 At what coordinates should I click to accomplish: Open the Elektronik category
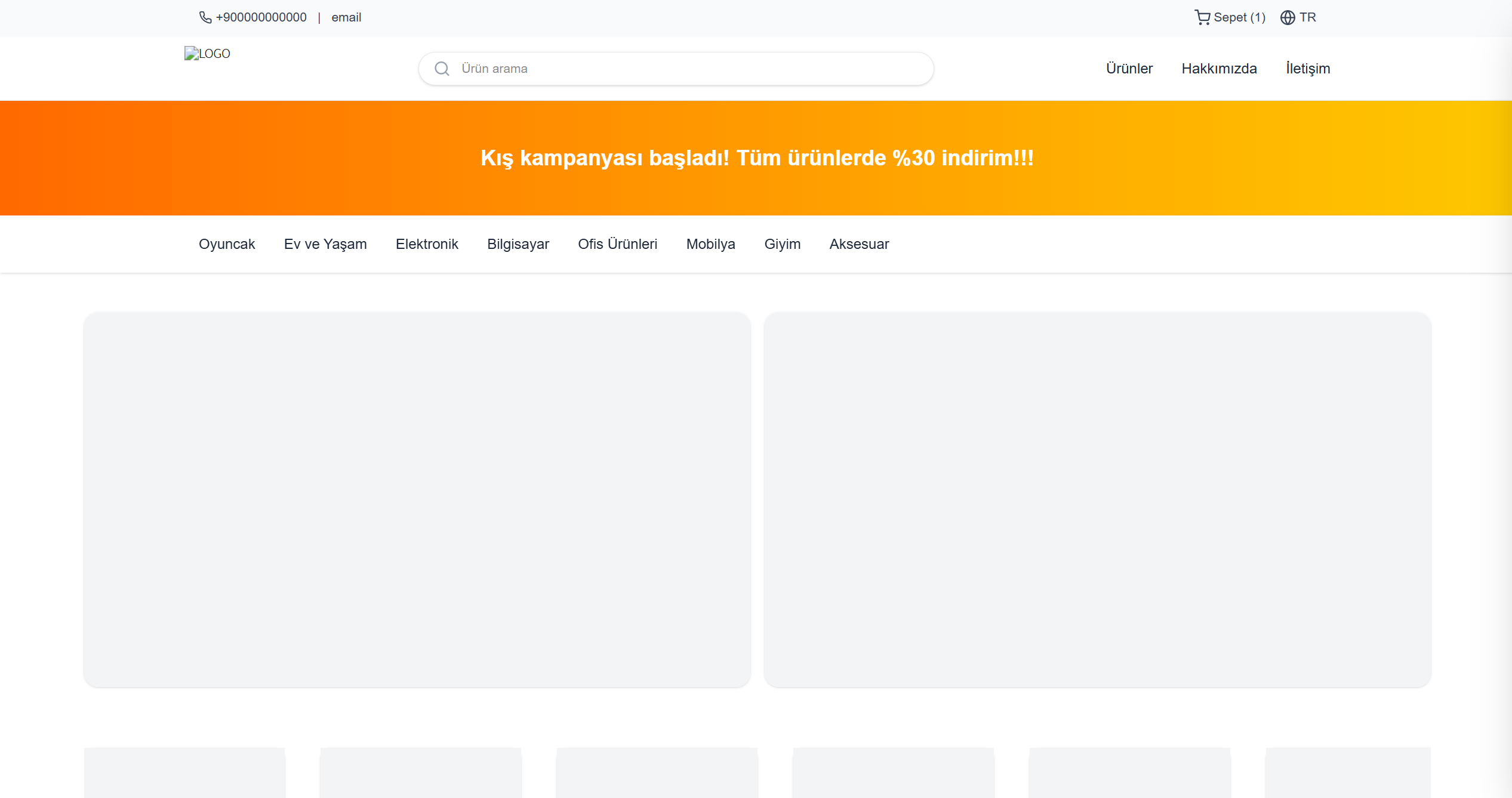(x=427, y=244)
